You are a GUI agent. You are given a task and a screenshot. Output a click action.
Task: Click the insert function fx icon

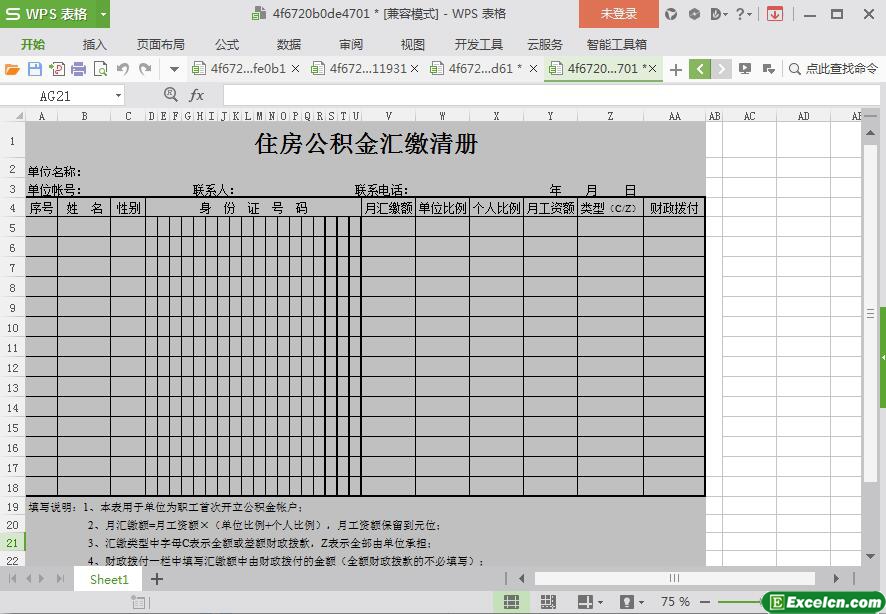[x=197, y=95]
